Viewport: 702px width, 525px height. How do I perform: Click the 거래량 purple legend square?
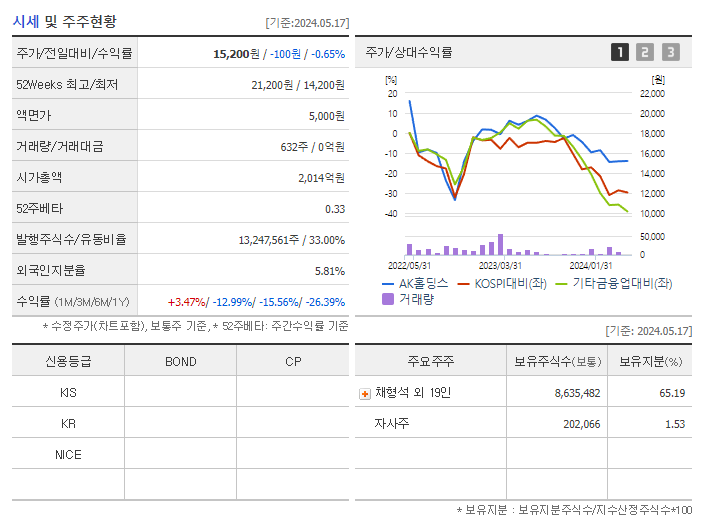tap(388, 299)
